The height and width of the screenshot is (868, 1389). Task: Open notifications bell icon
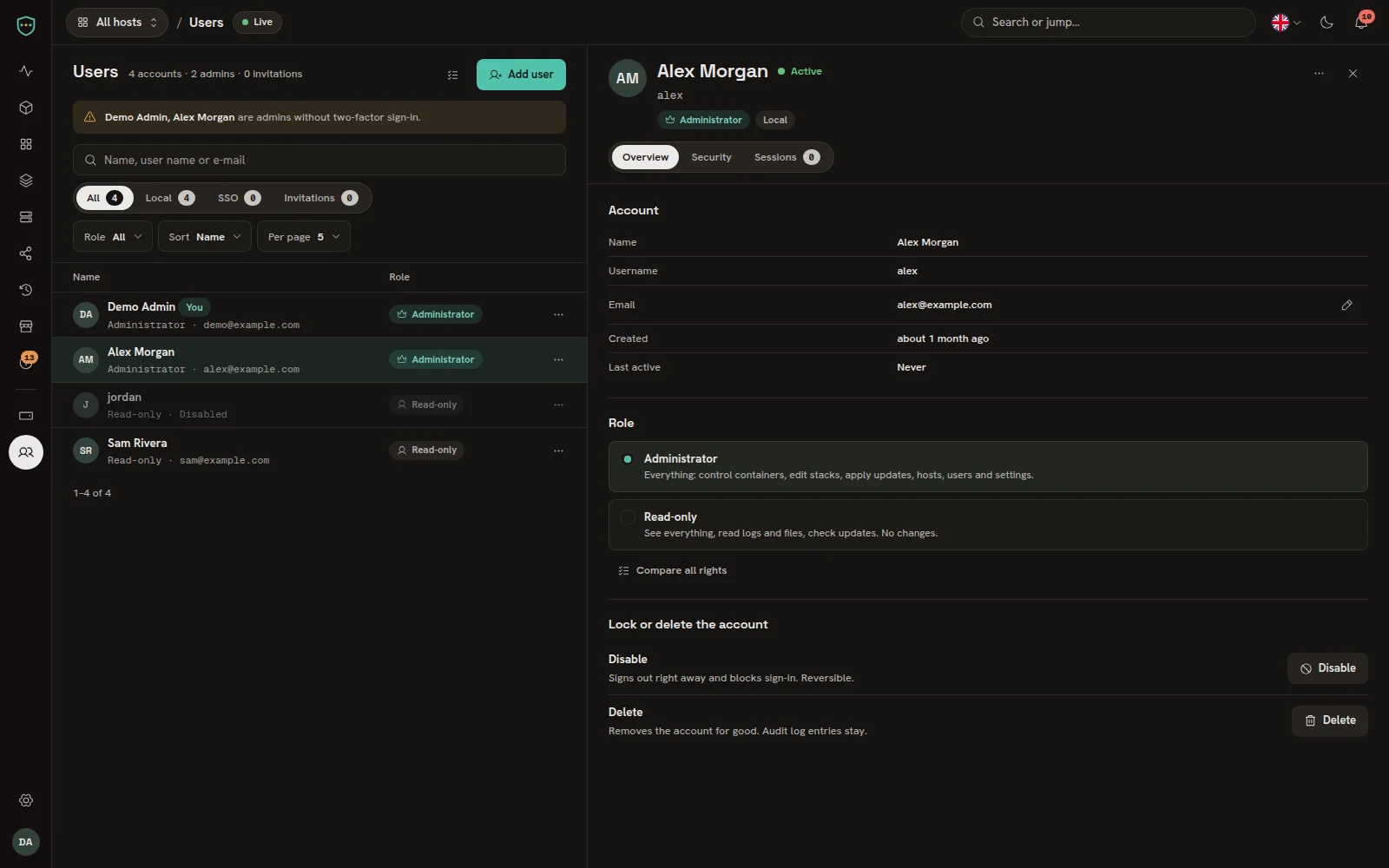point(1361,23)
